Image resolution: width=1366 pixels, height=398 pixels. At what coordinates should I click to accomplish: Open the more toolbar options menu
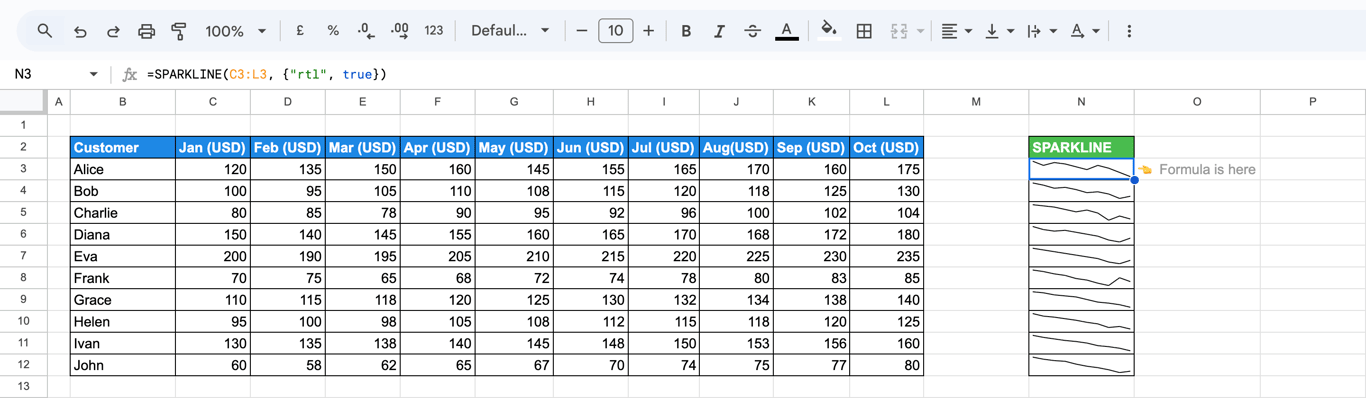[x=1129, y=31]
